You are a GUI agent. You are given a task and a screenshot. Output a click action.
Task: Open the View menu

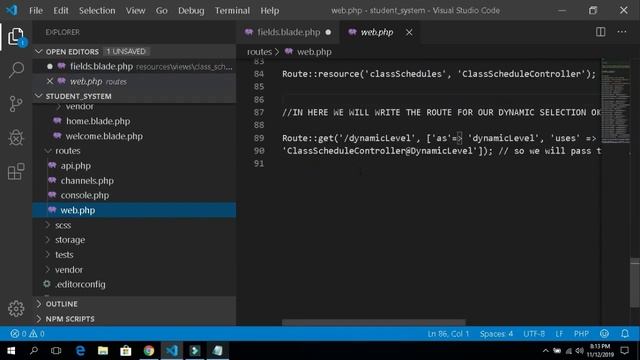click(135, 11)
